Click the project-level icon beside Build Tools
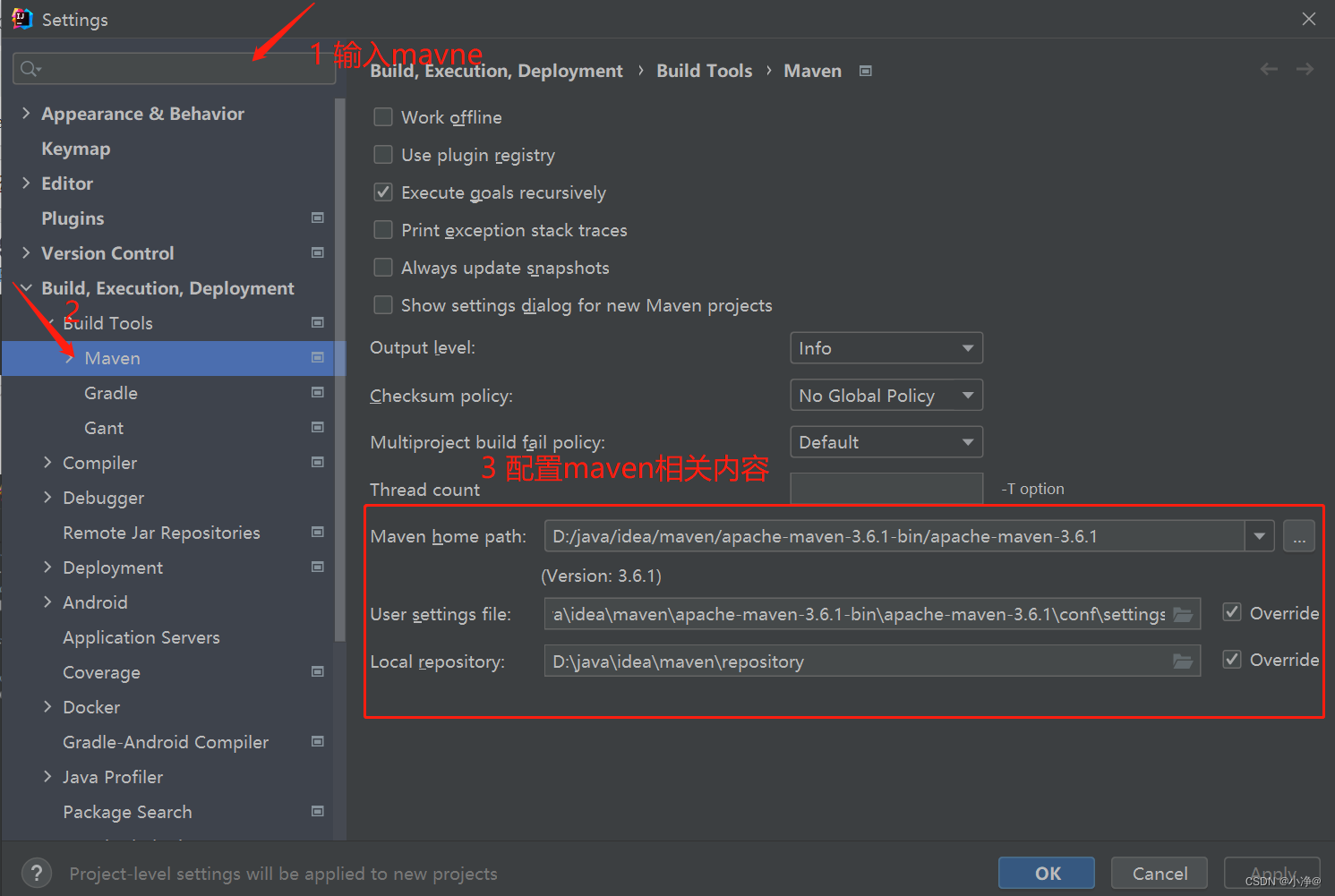This screenshot has width=1335, height=896. coord(317,322)
